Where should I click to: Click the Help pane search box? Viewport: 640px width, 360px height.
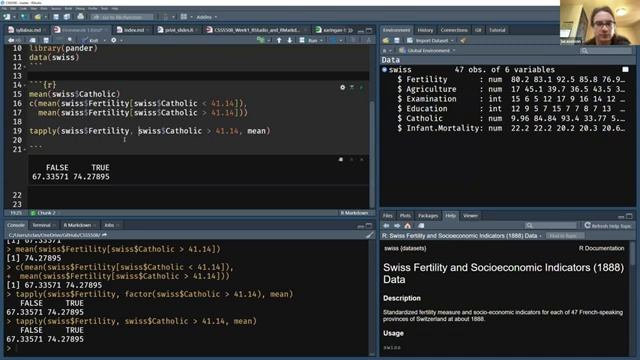550,226
